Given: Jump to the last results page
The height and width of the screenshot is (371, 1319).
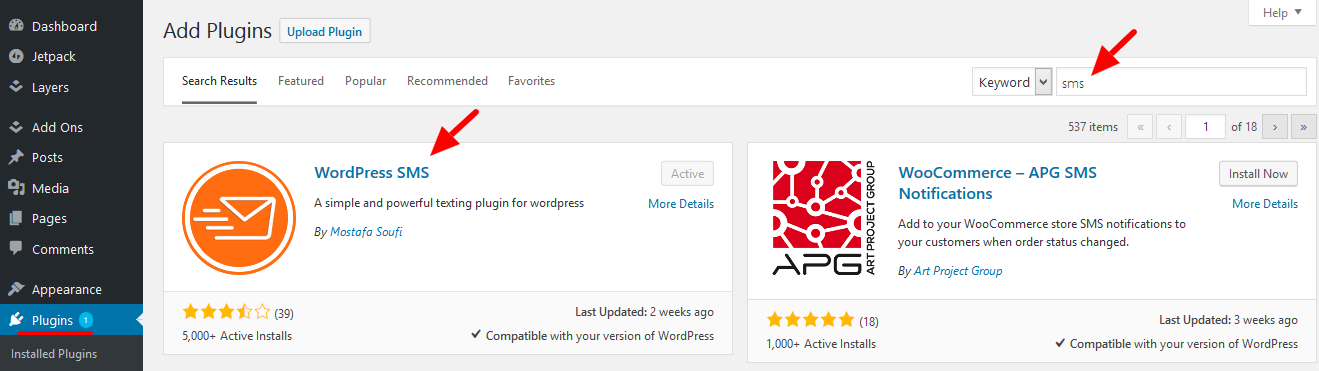Looking at the screenshot, I should (1304, 127).
